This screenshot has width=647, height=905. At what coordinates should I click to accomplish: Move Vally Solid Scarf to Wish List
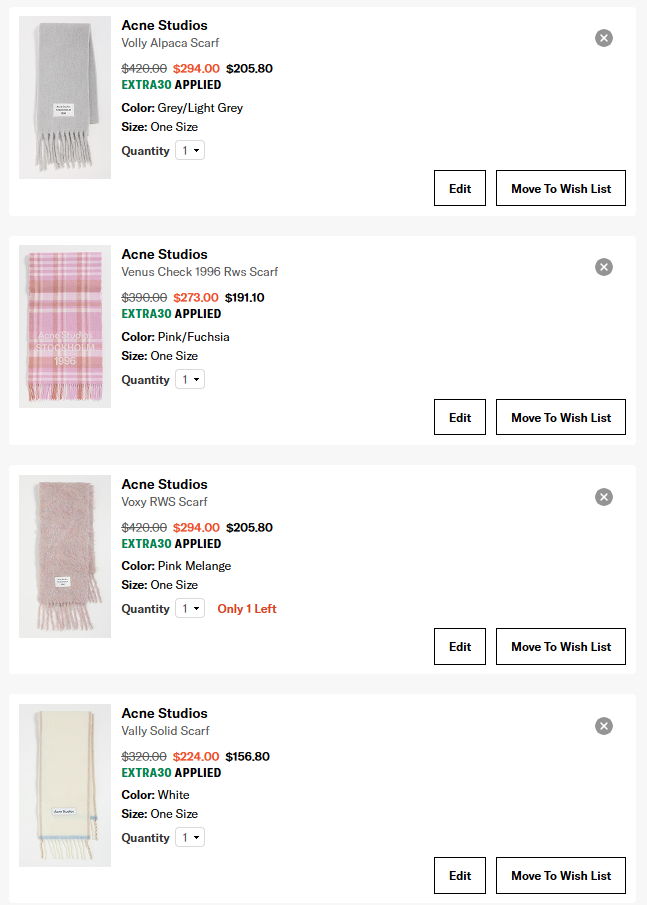[561, 876]
